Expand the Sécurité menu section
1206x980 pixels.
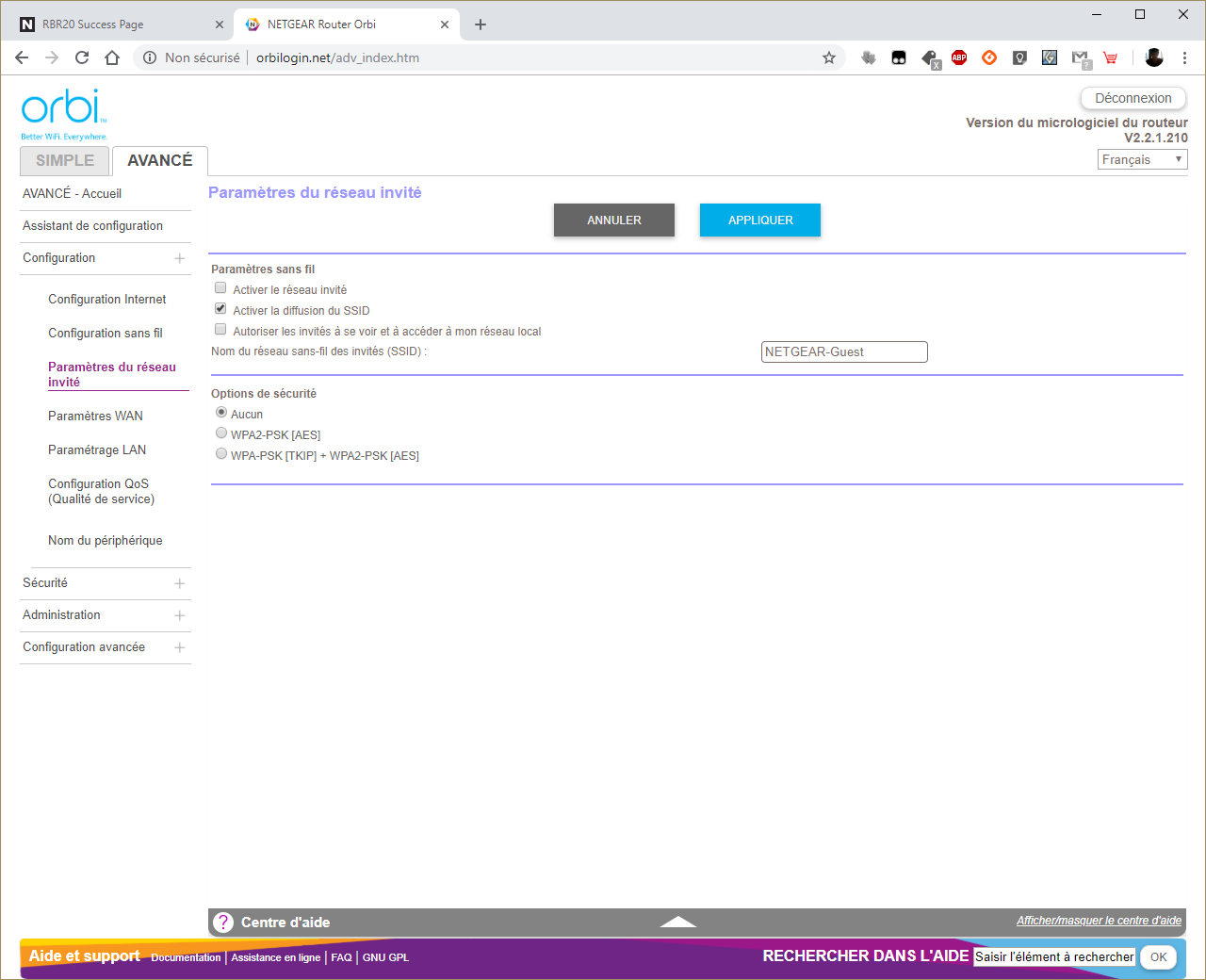click(x=179, y=583)
